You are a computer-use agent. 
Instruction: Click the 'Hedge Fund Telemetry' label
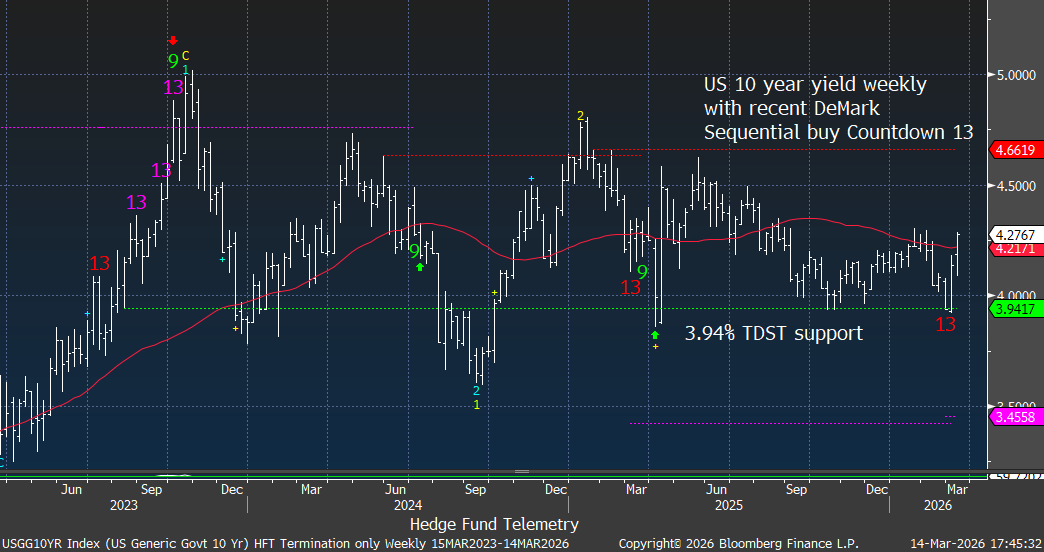pos(494,524)
